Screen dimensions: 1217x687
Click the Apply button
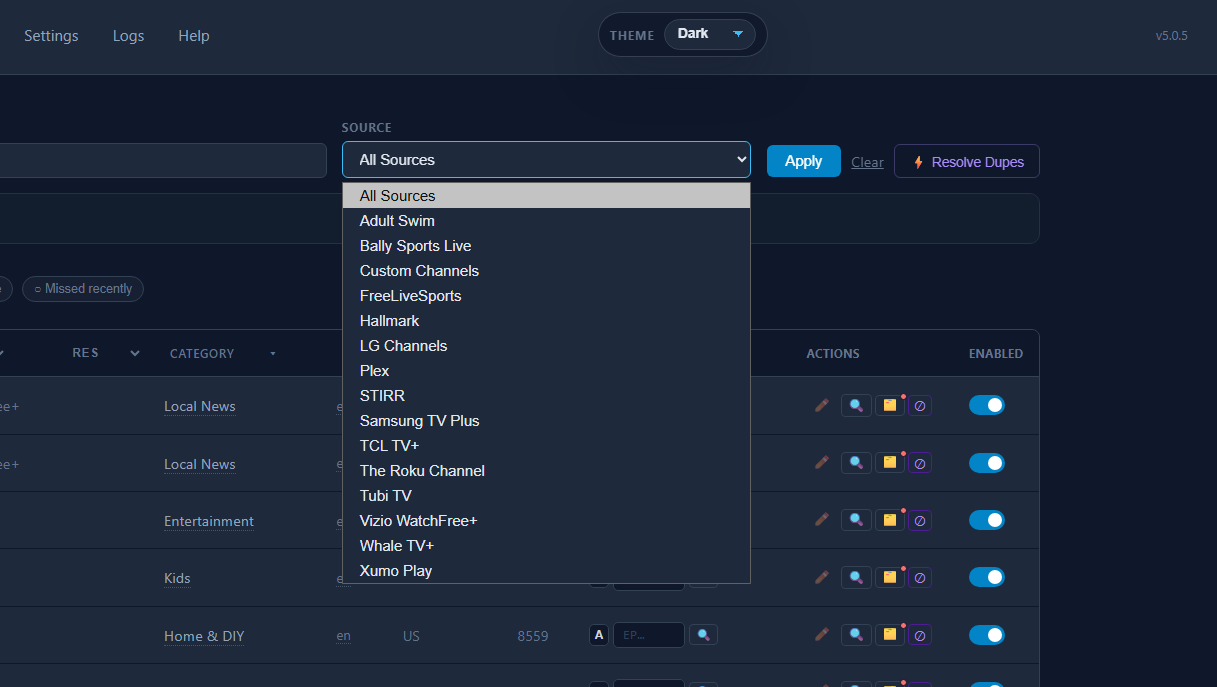point(804,161)
